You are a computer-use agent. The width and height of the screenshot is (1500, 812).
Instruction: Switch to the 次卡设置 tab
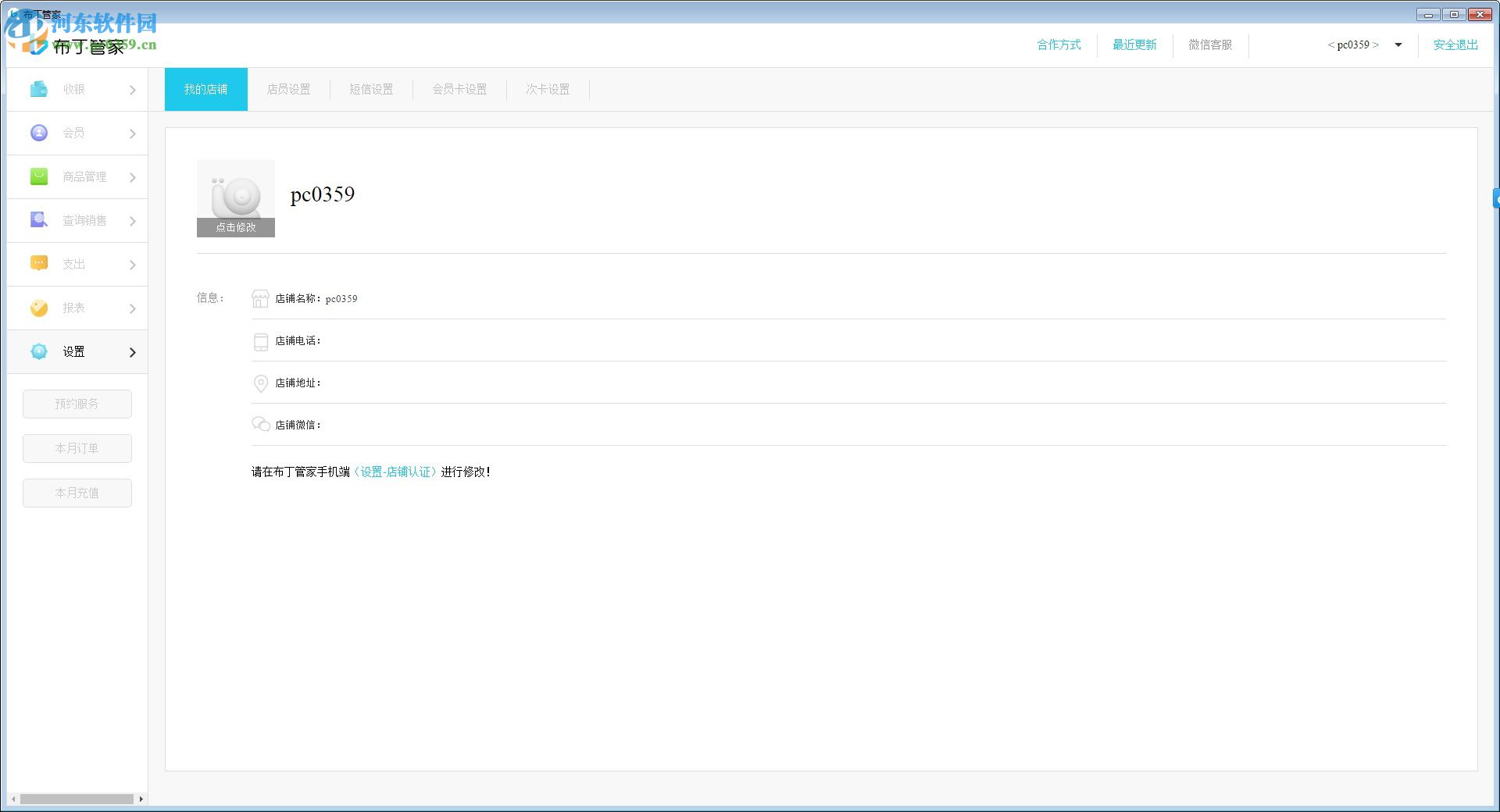[x=548, y=89]
